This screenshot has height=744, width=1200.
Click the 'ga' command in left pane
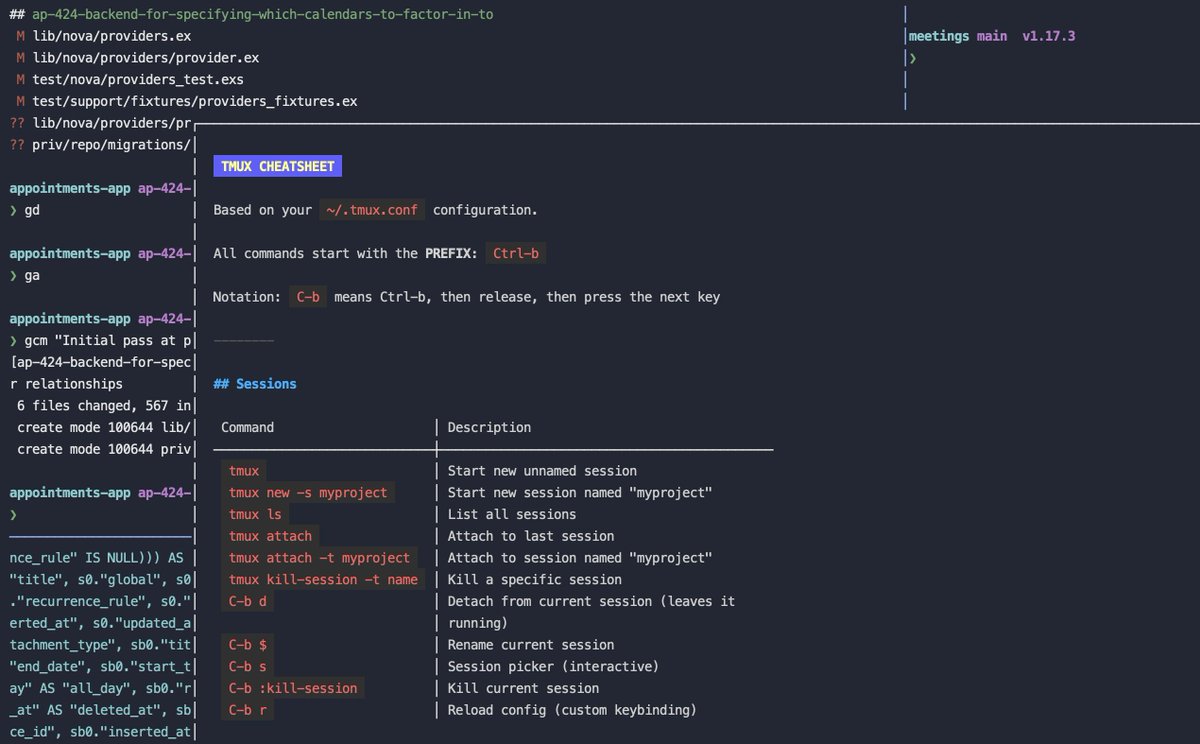(x=31, y=275)
